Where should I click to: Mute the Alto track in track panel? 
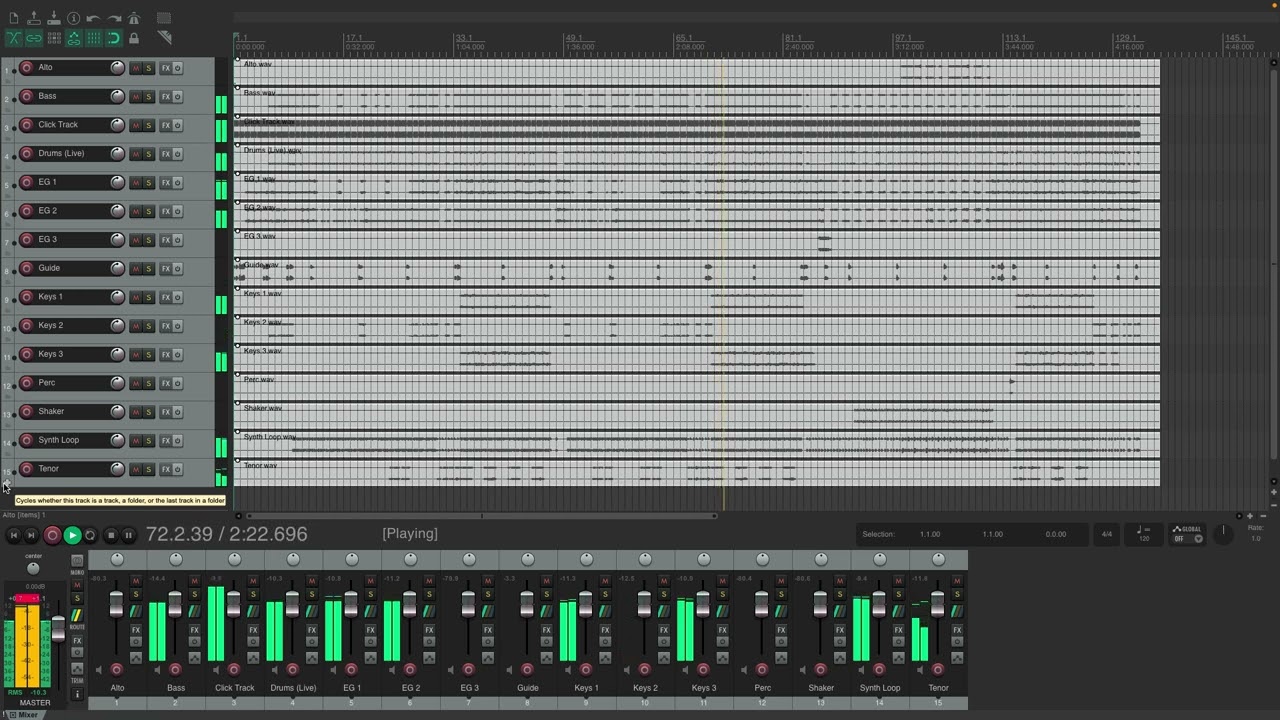136,68
